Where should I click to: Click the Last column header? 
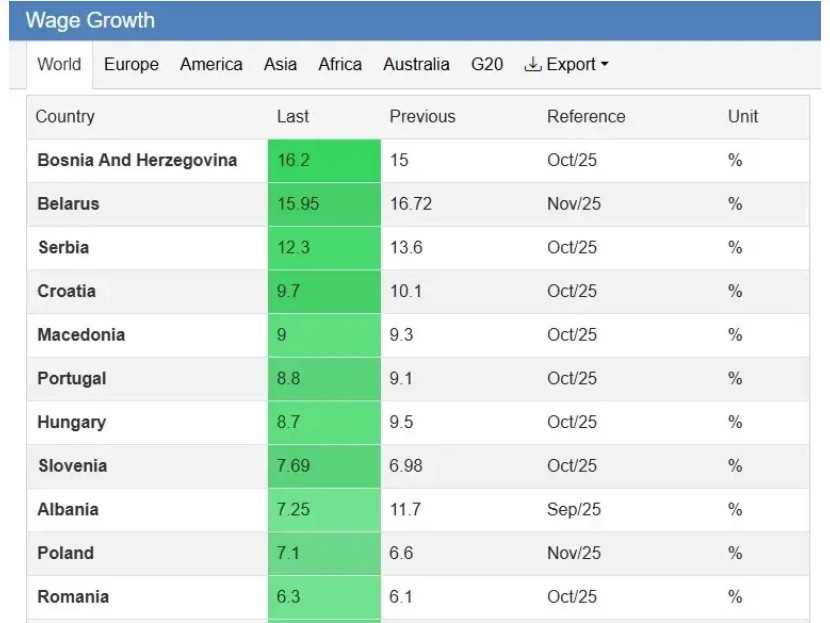pos(293,117)
